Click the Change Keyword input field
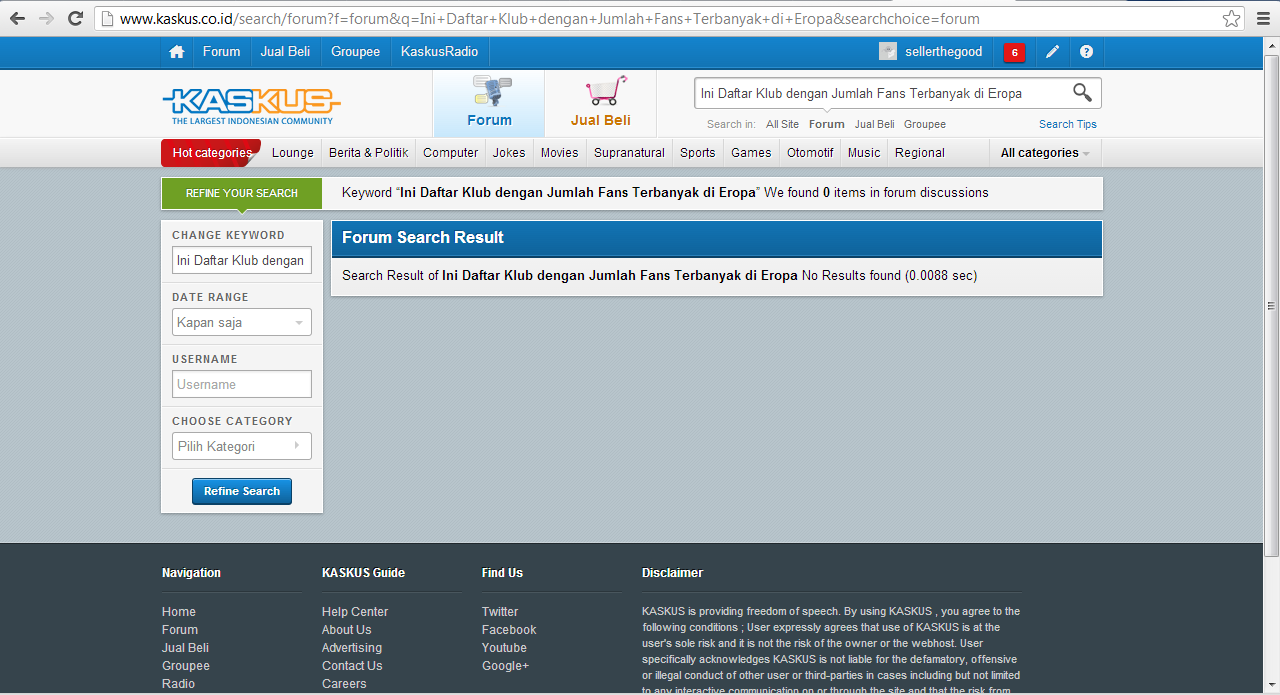Viewport: 1280px width, 695px height. [242, 260]
